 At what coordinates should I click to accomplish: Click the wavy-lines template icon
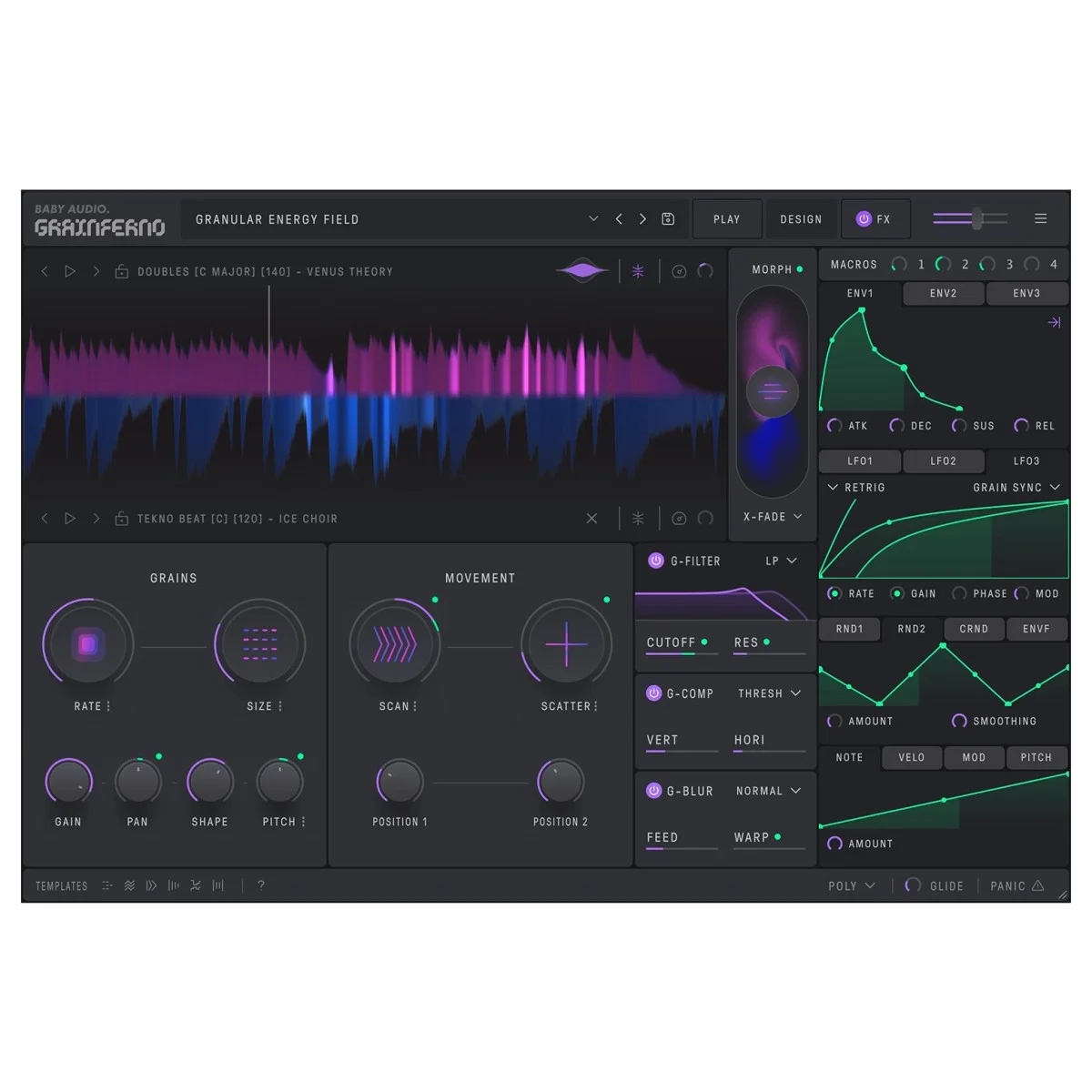pyautogui.click(x=129, y=885)
